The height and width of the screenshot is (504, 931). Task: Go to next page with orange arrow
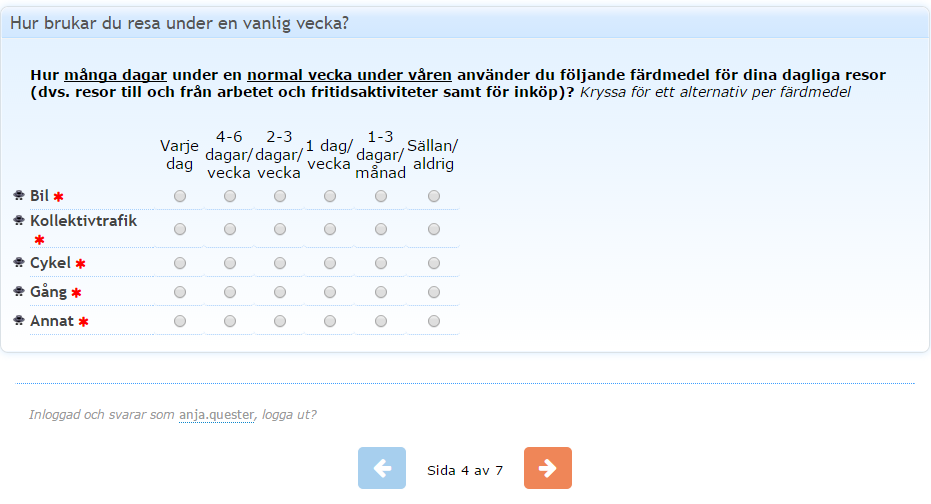[x=547, y=468]
